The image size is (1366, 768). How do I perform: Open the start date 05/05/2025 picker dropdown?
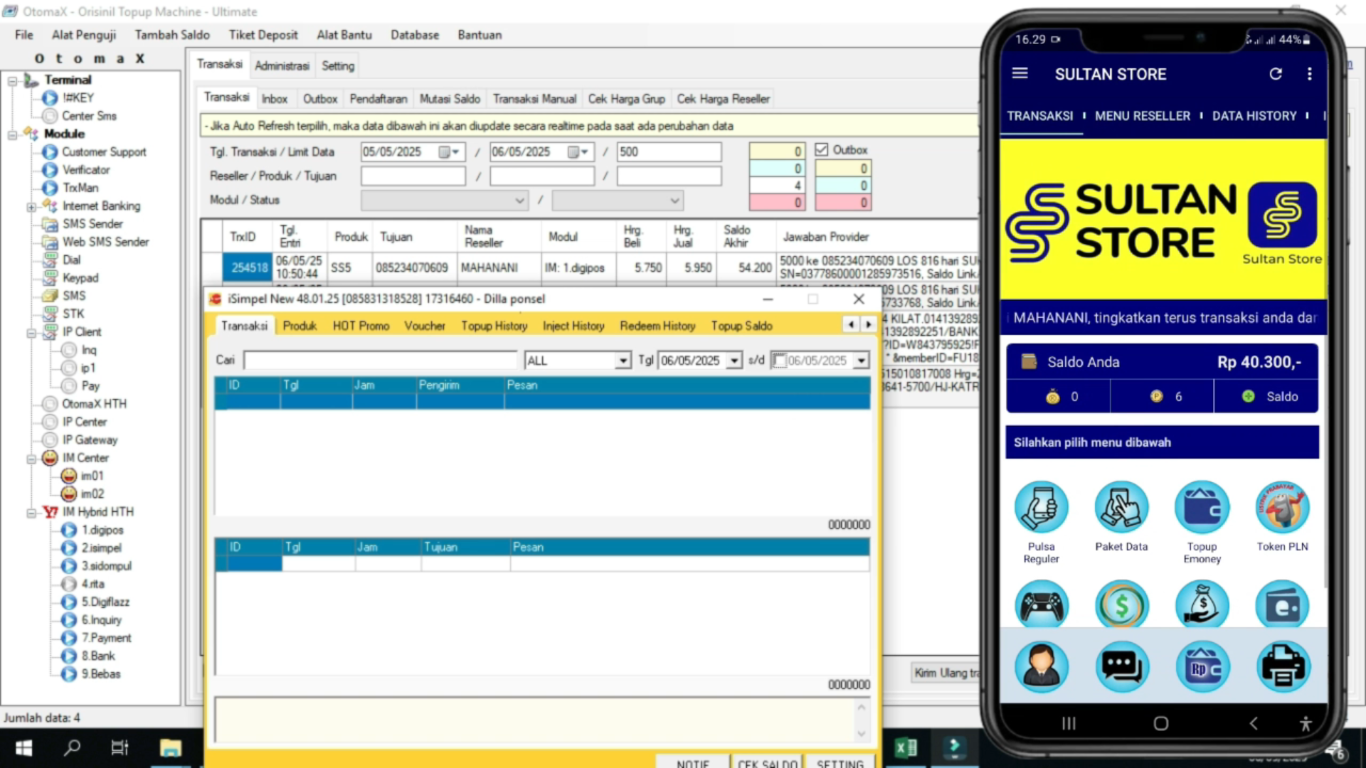click(456, 152)
